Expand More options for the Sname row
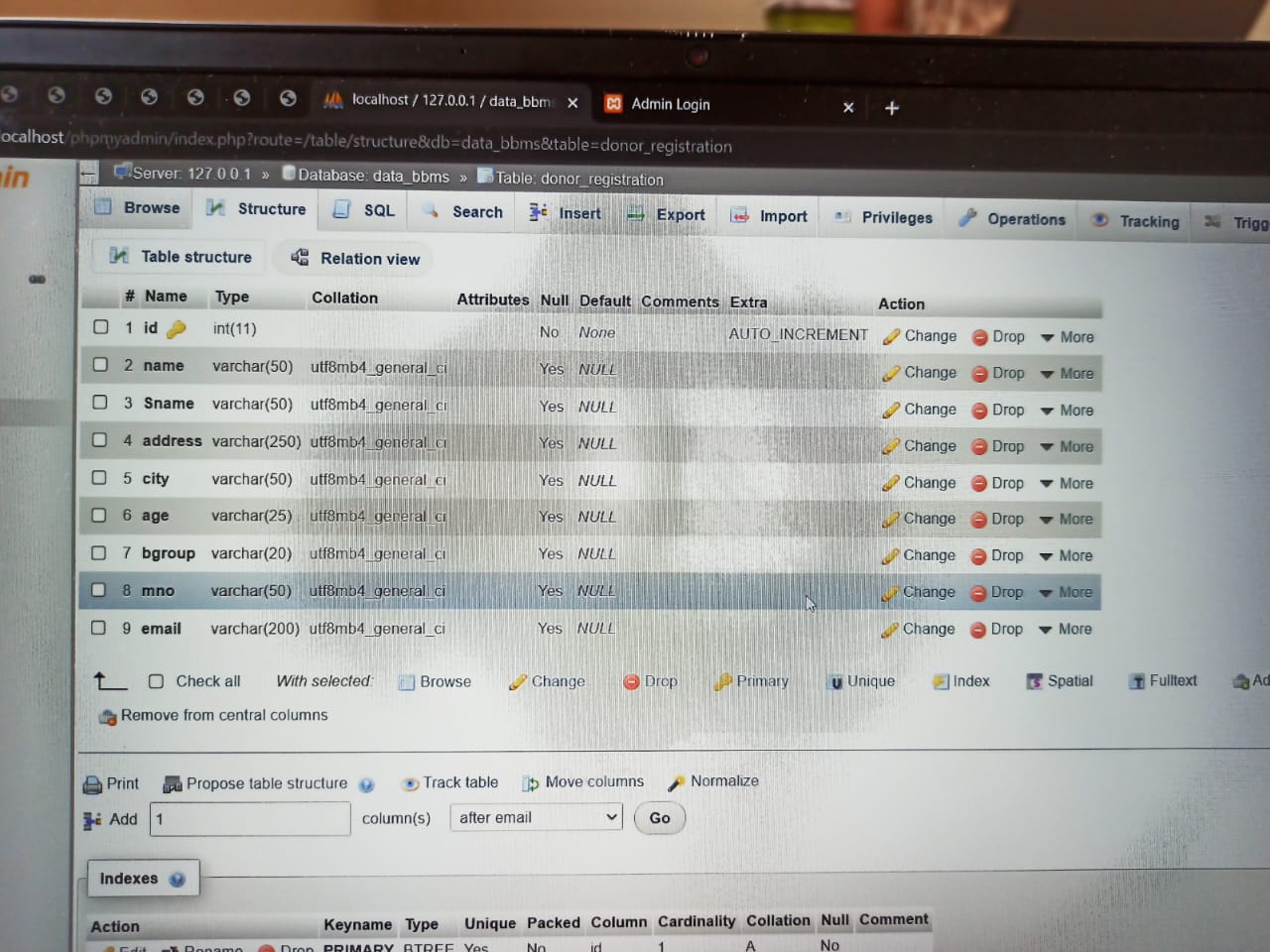This screenshot has height=952, width=1270. point(1067,410)
